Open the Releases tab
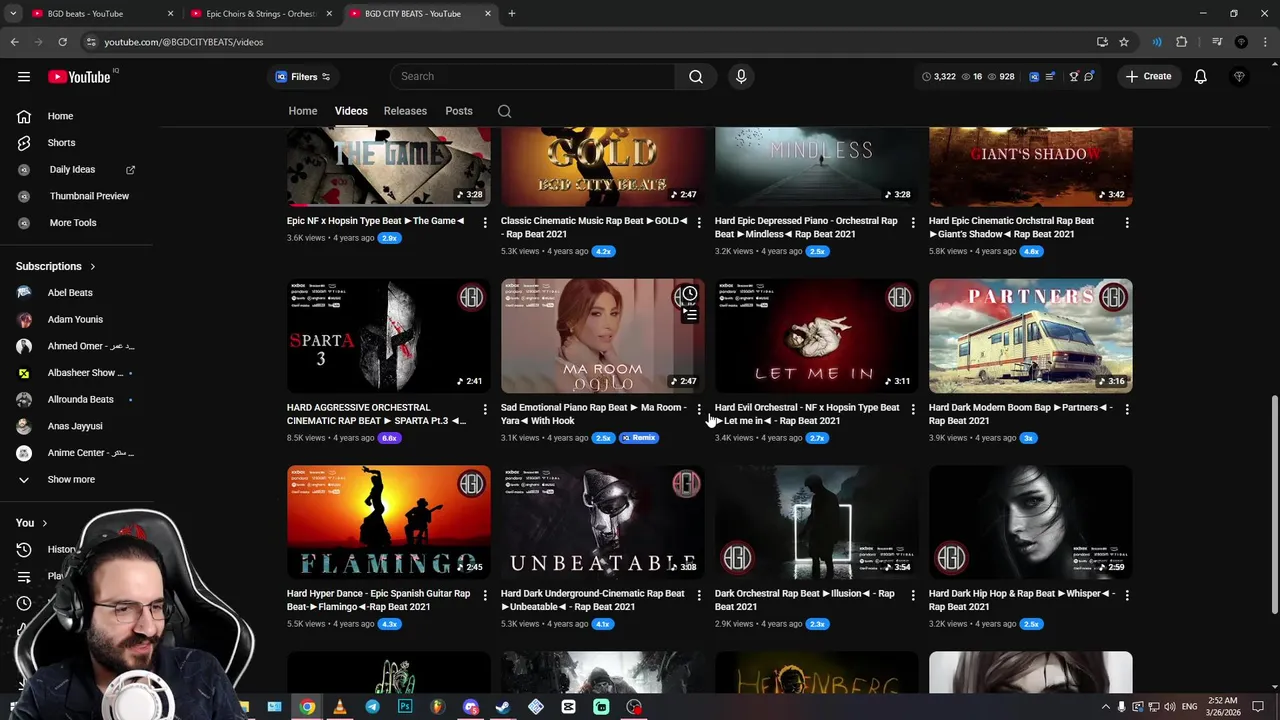Image resolution: width=1280 pixels, height=720 pixels. point(405,111)
